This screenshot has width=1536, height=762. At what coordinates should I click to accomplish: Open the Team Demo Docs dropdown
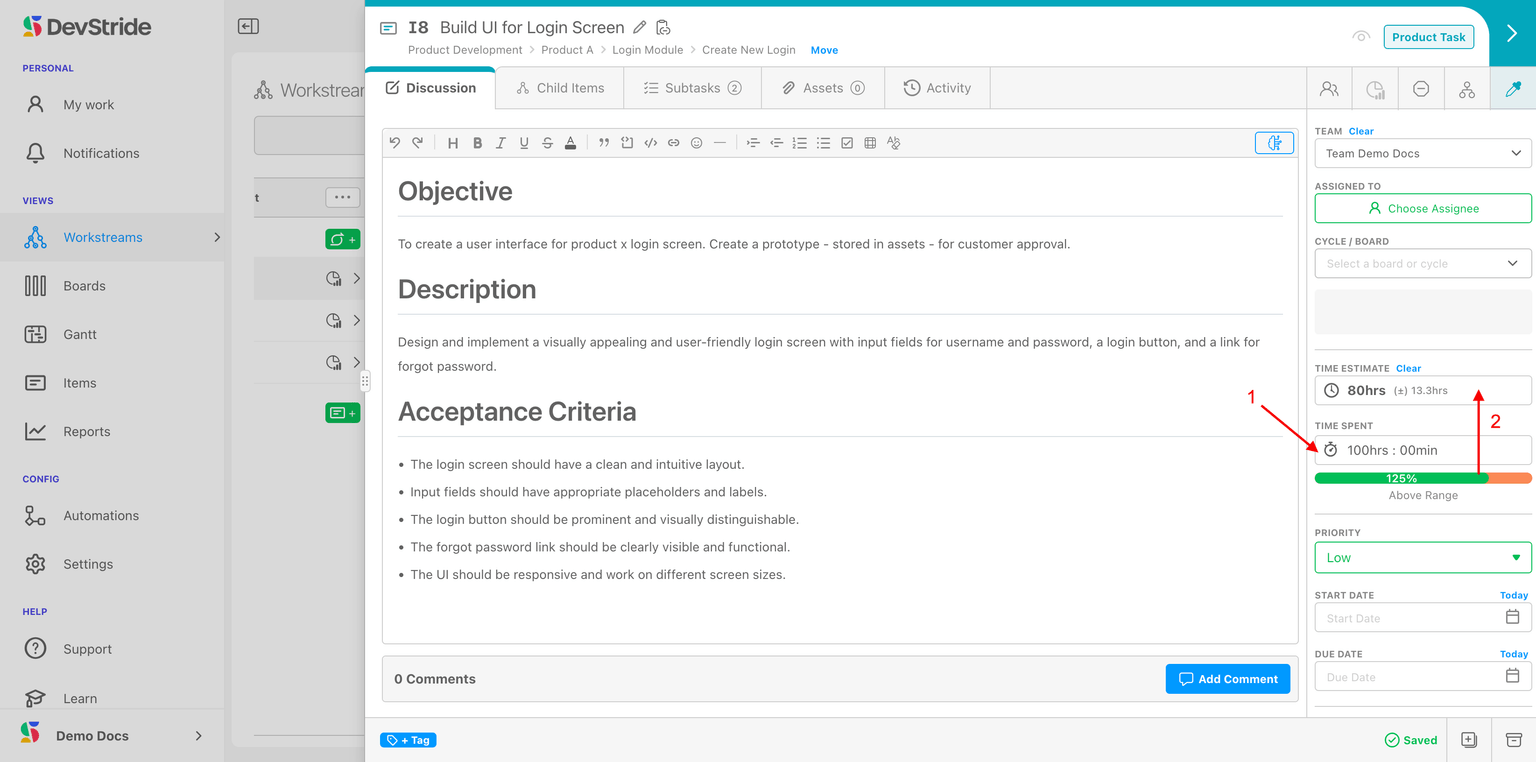click(1422, 154)
